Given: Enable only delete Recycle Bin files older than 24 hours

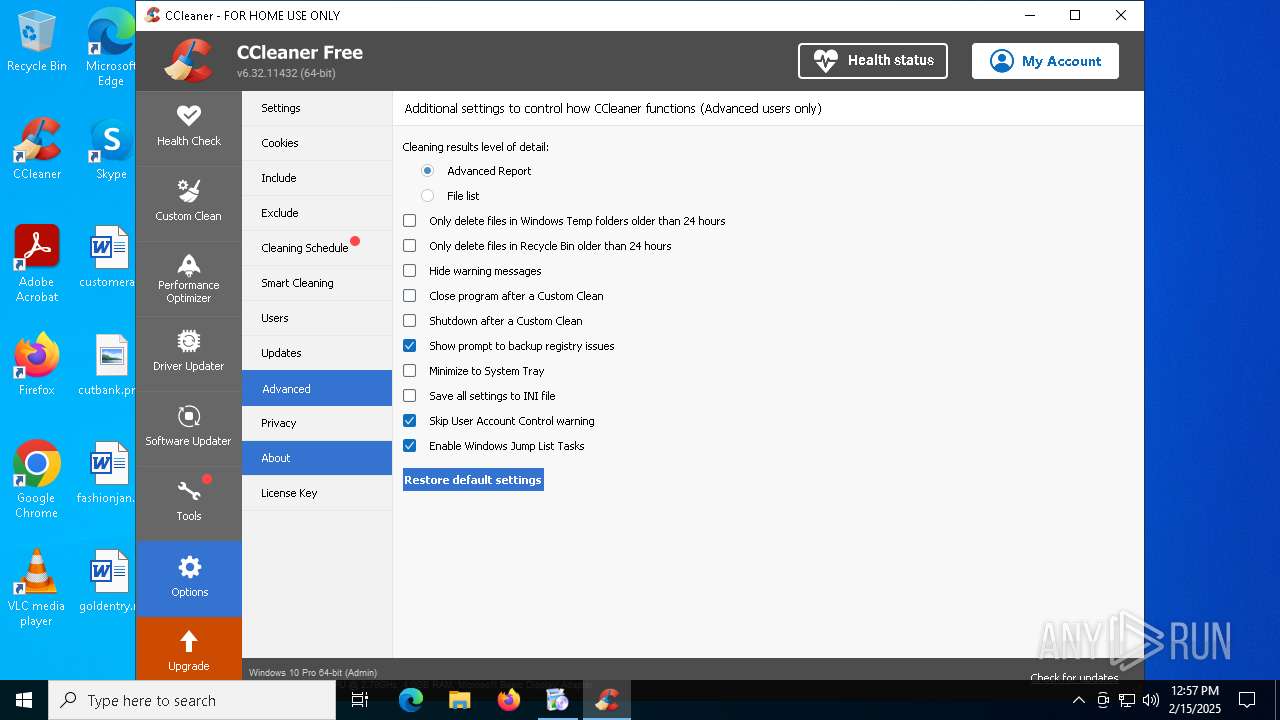Looking at the screenshot, I should 410,246.
